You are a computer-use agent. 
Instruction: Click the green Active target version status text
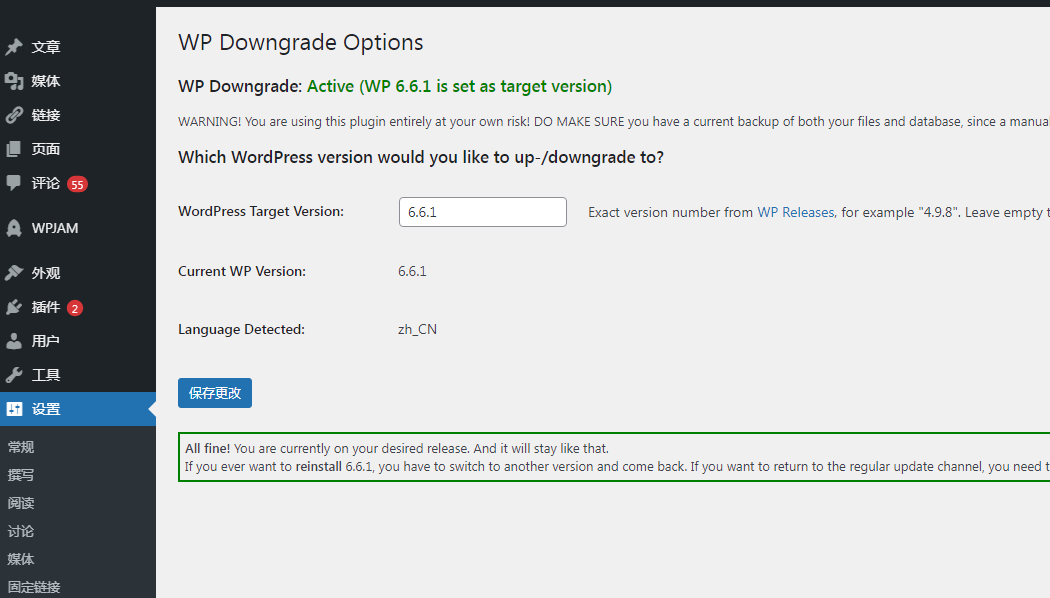[x=459, y=86]
